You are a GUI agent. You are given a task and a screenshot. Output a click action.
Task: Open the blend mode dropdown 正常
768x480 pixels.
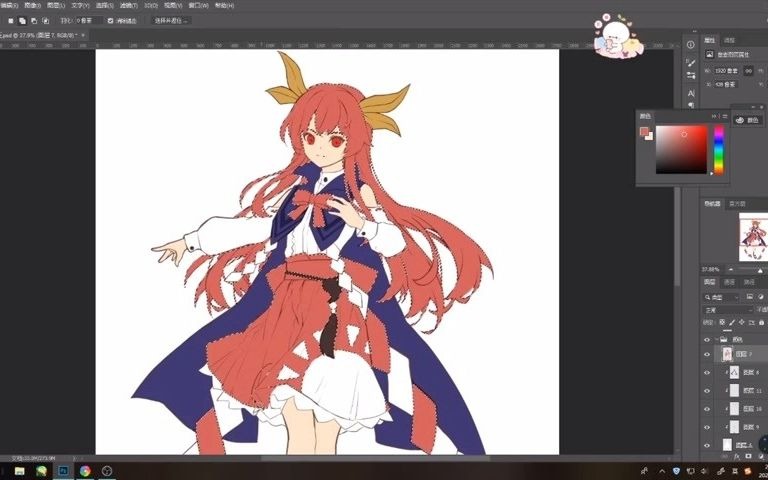coord(728,310)
